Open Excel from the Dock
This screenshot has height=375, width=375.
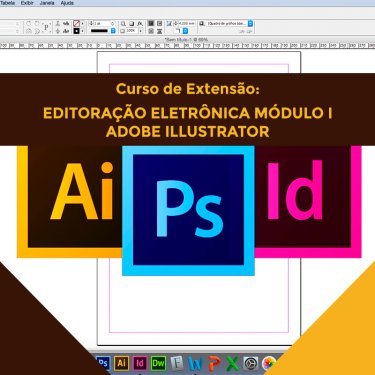coord(232,363)
